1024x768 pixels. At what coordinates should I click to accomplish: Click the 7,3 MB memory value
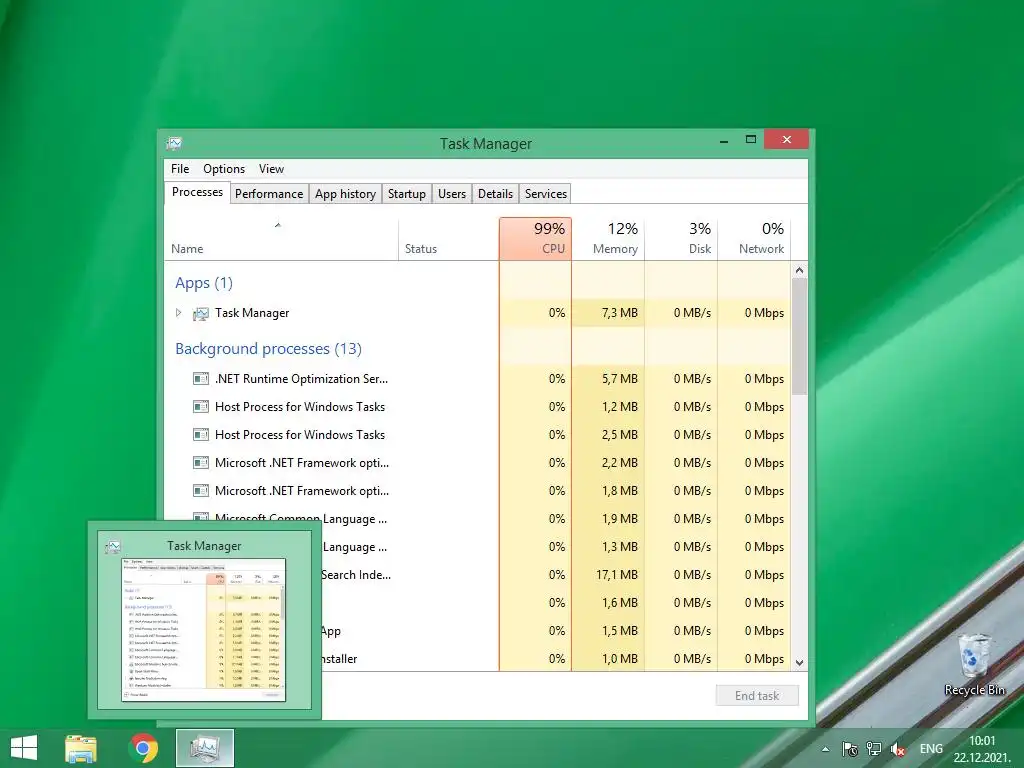pyautogui.click(x=620, y=313)
